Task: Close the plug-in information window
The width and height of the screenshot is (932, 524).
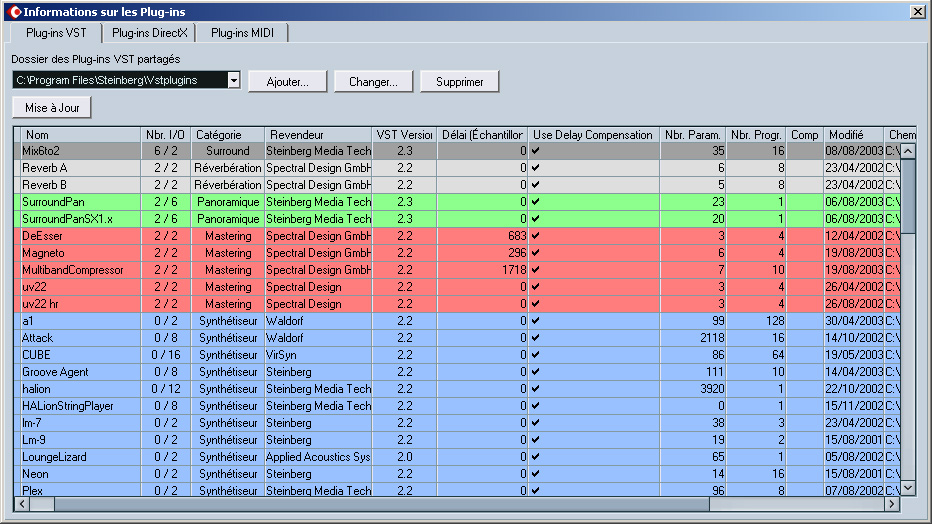Action: pyautogui.click(x=917, y=11)
